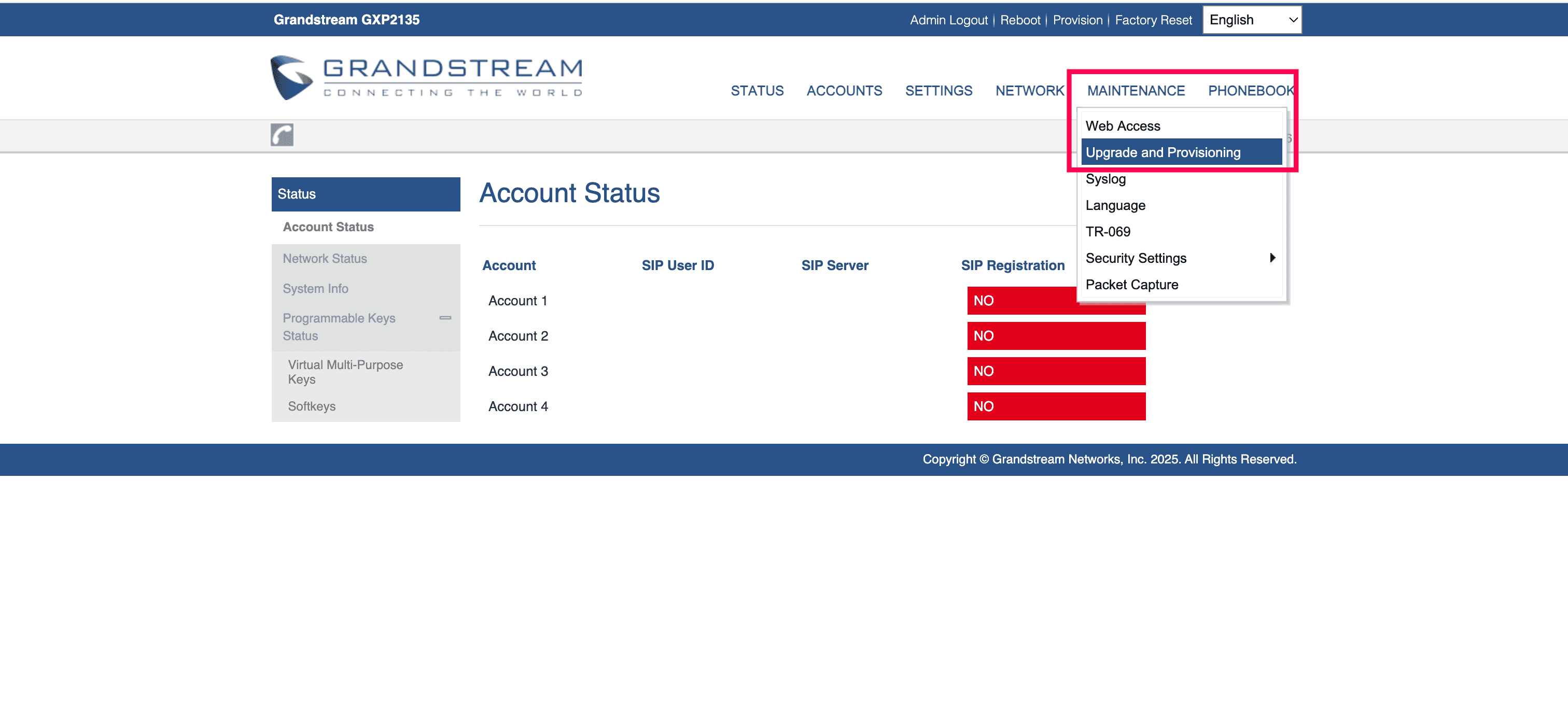Select Upgrade and Provisioning menu entry
This screenshot has width=1568, height=705.
pyautogui.click(x=1163, y=152)
